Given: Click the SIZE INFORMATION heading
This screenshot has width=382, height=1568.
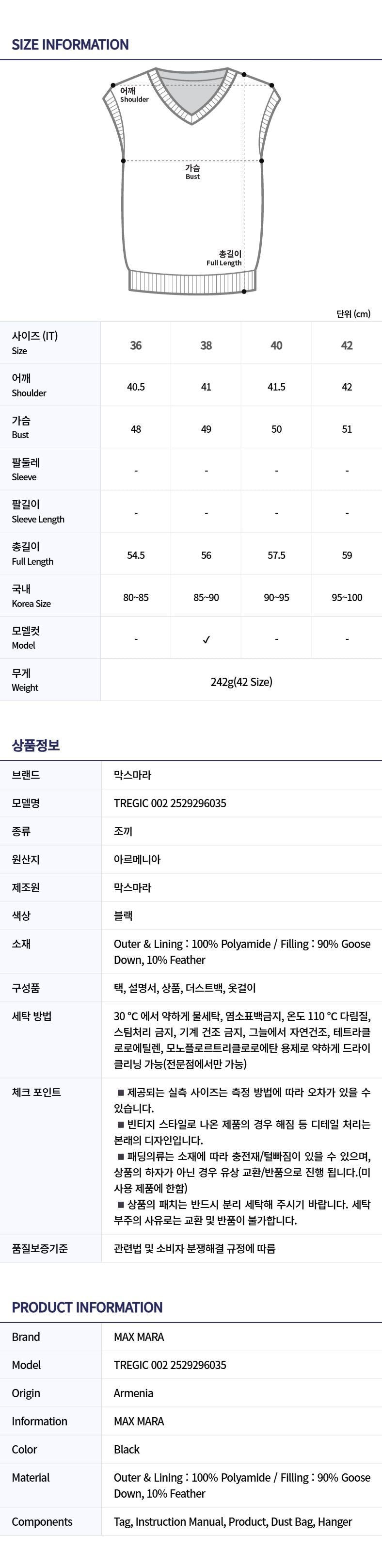Looking at the screenshot, I should coord(70,45).
